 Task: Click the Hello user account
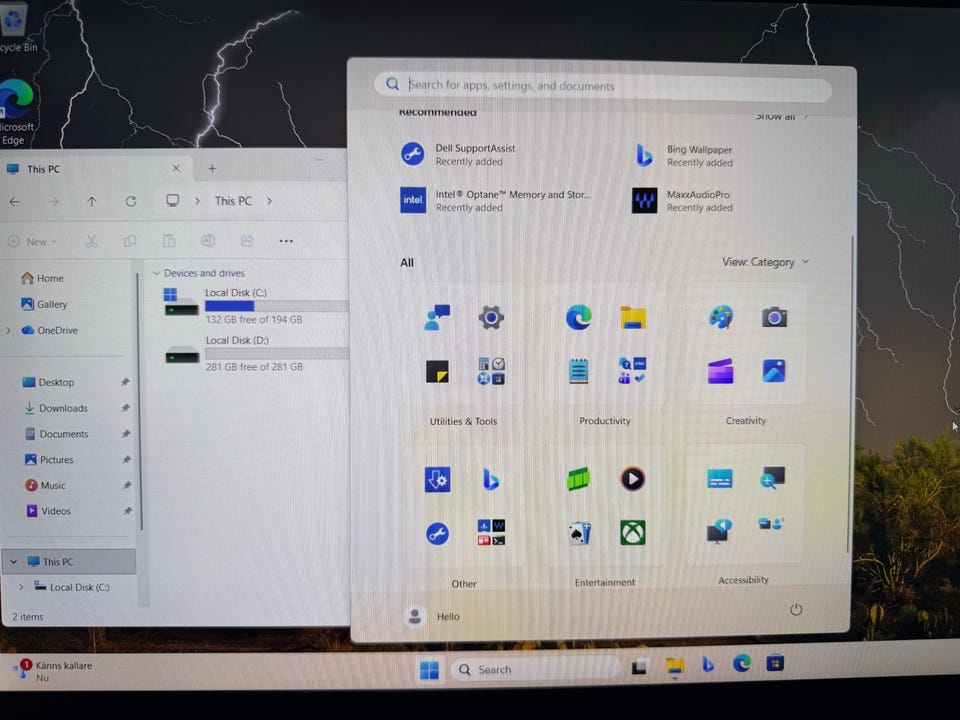click(433, 616)
